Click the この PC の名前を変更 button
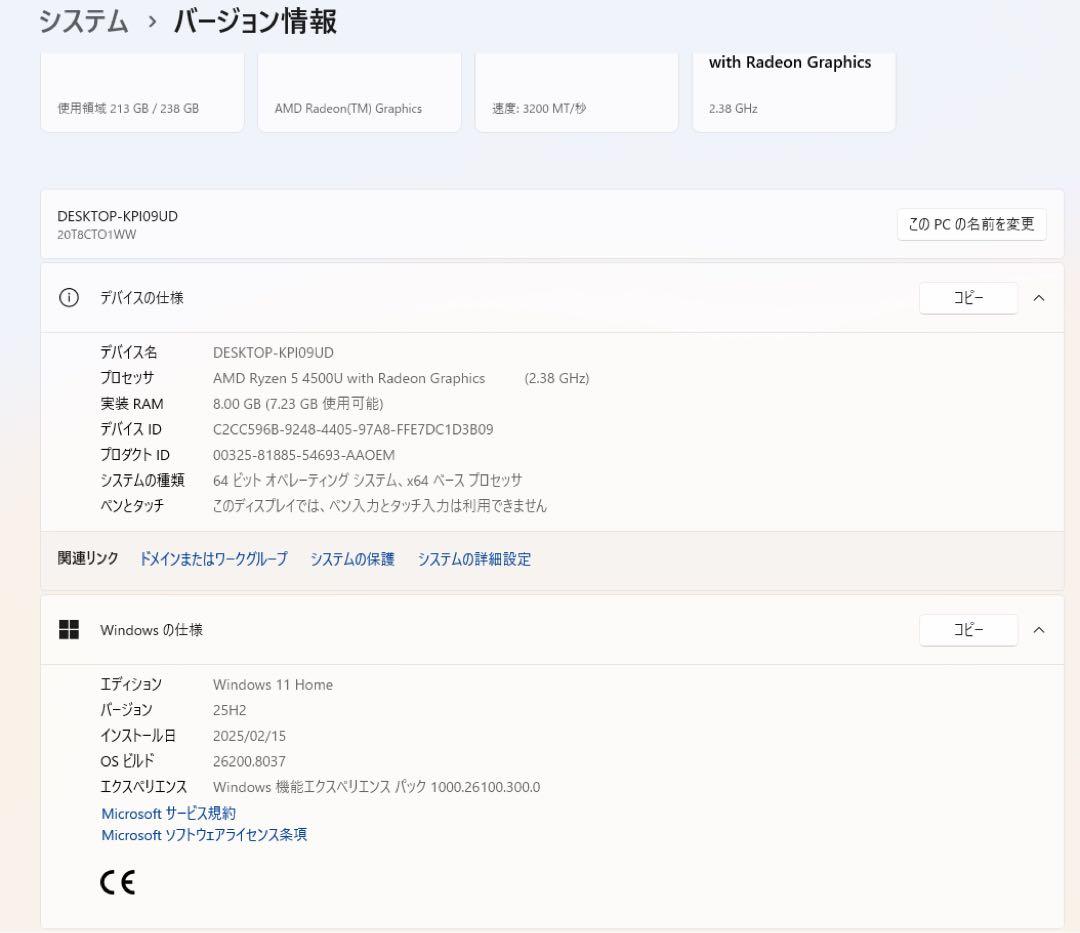1080x933 pixels. (971, 224)
